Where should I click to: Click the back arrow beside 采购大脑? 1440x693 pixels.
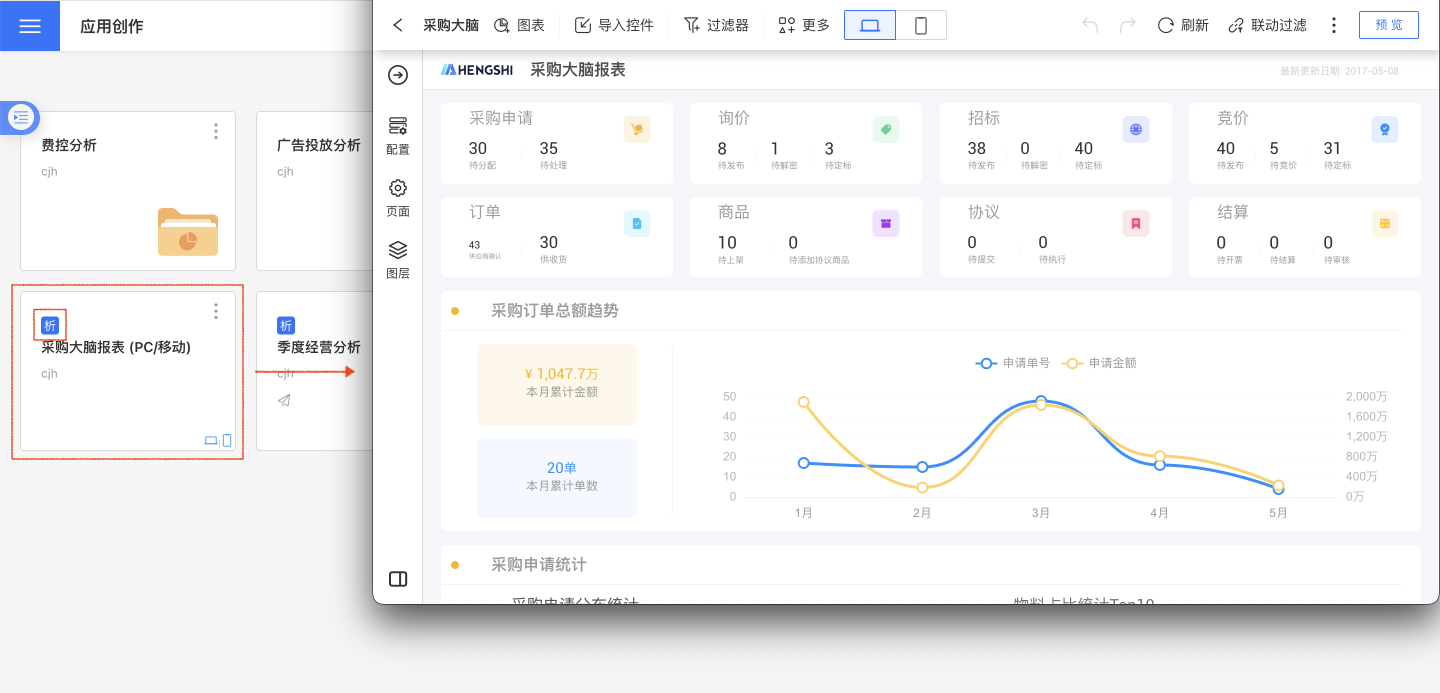pyautogui.click(x=398, y=25)
